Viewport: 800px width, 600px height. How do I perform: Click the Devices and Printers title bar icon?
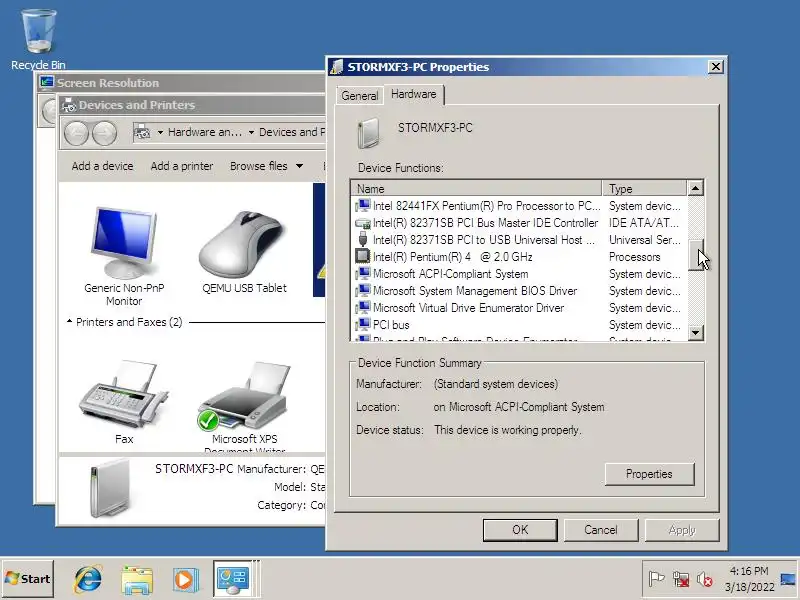pyautogui.click(x=68, y=105)
